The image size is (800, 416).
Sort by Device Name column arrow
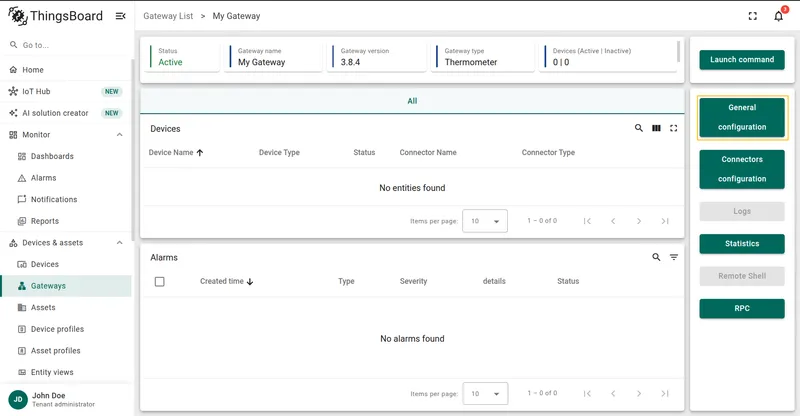point(200,153)
